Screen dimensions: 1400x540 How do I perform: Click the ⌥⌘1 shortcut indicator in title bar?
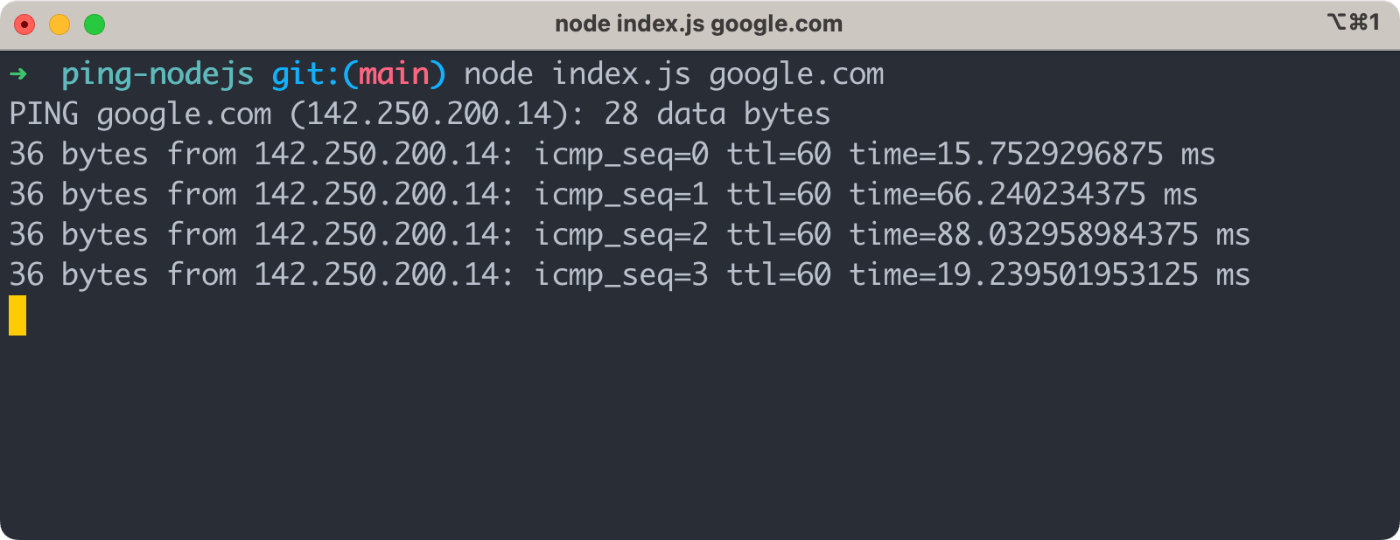click(x=1351, y=24)
